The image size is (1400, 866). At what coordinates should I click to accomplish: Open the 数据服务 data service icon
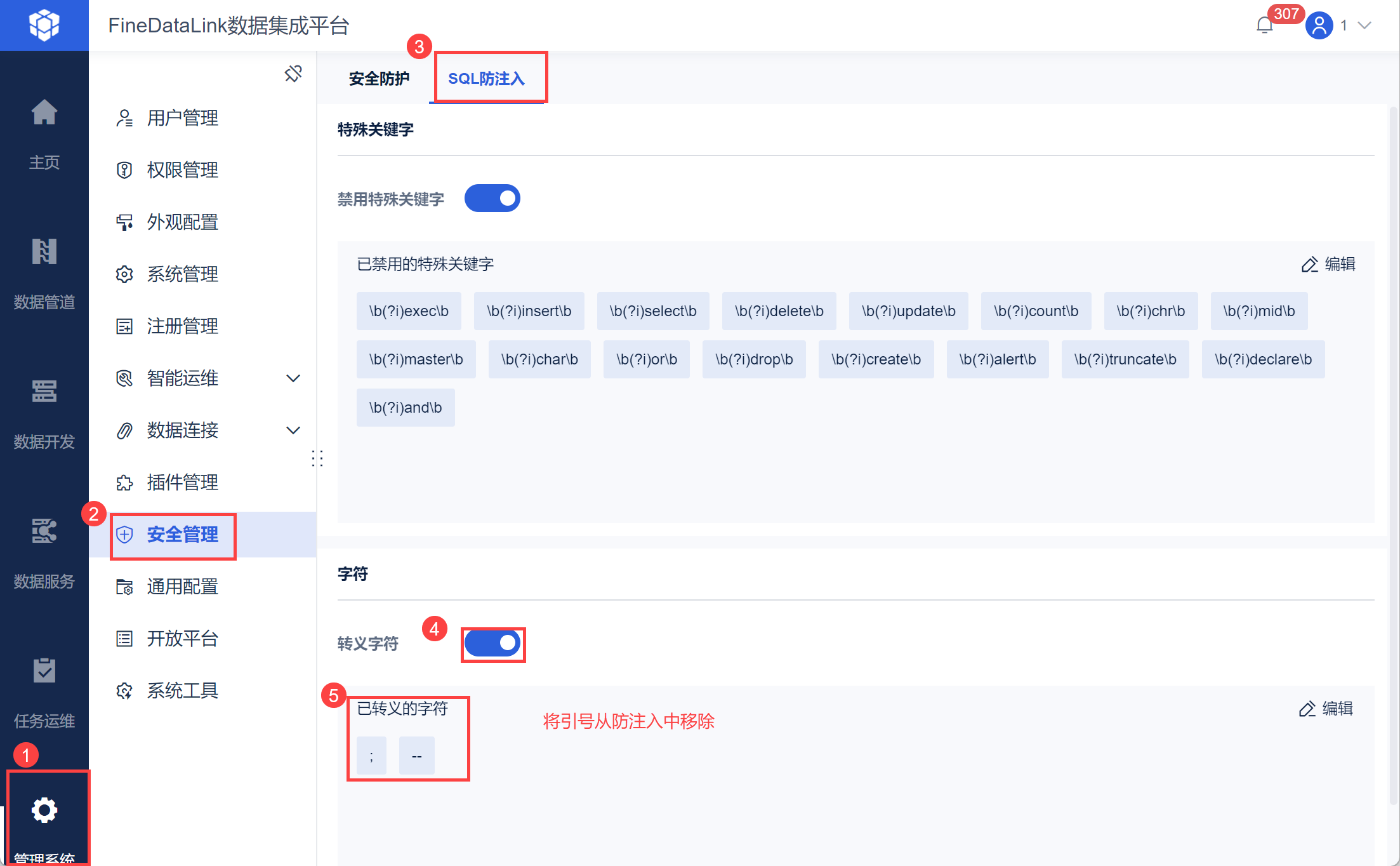click(x=44, y=531)
